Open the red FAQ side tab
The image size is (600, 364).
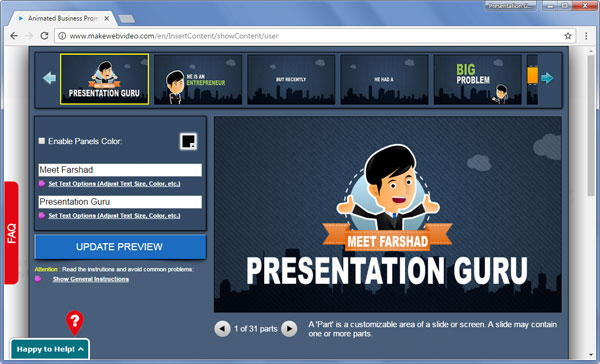tap(11, 233)
